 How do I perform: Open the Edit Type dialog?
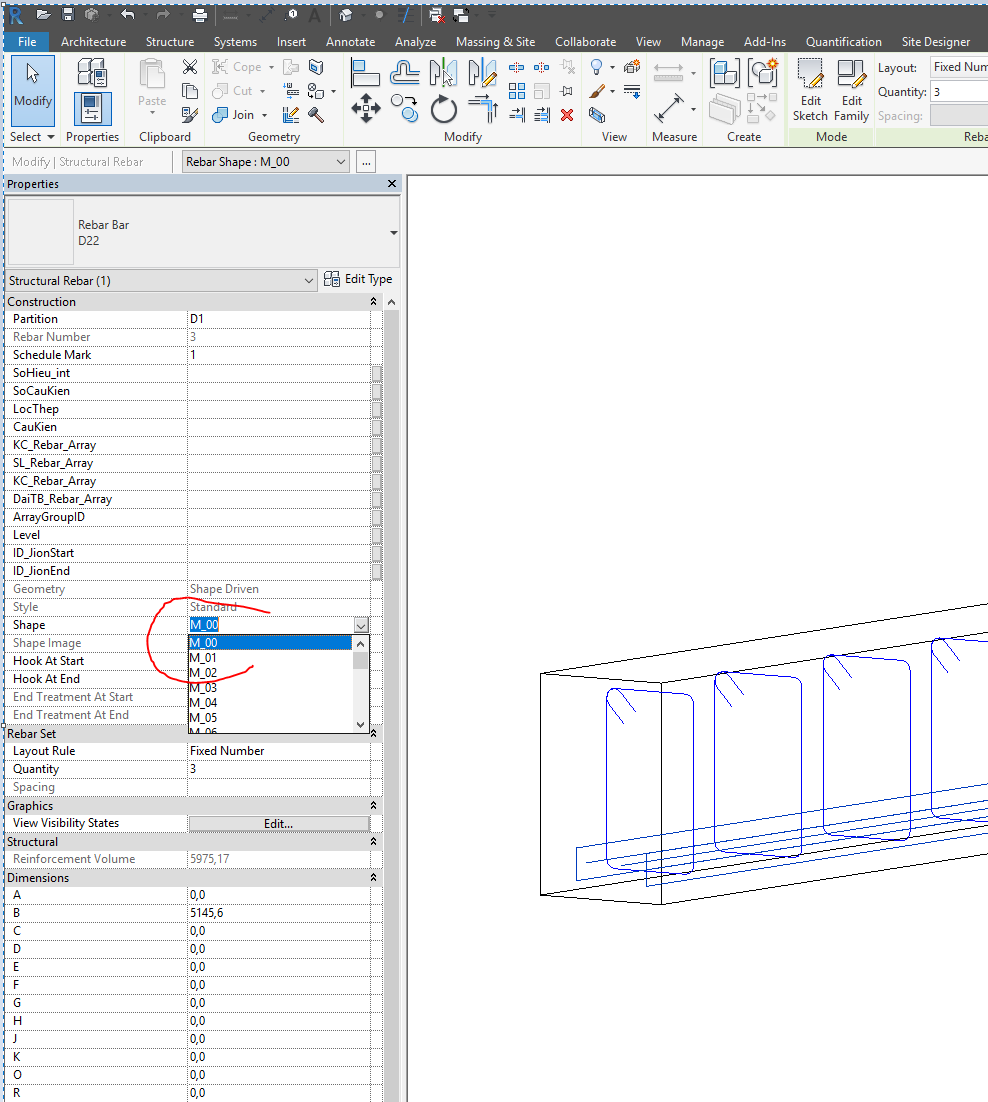(x=358, y=279)
